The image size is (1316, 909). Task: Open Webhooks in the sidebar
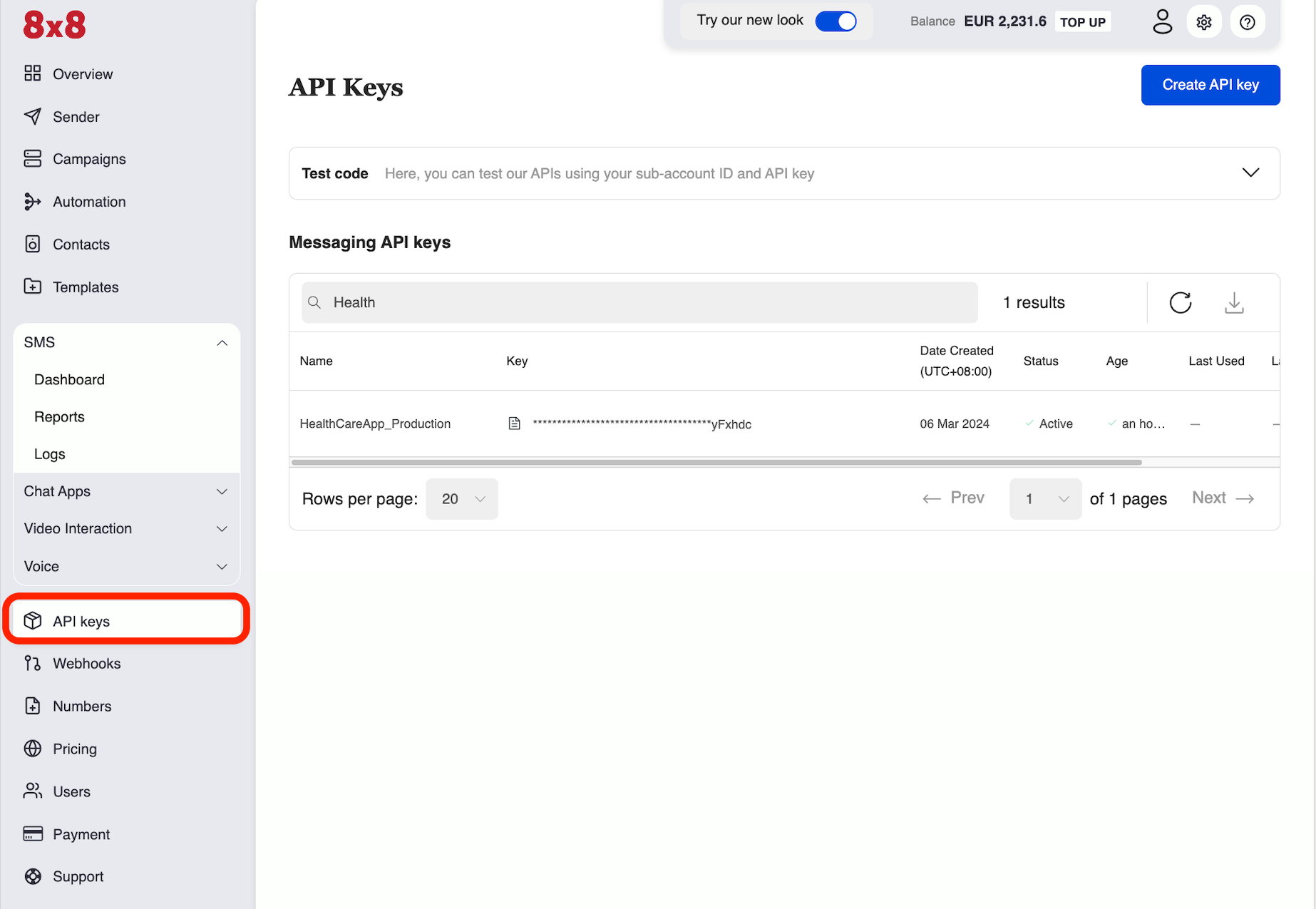tap(86, 664)
